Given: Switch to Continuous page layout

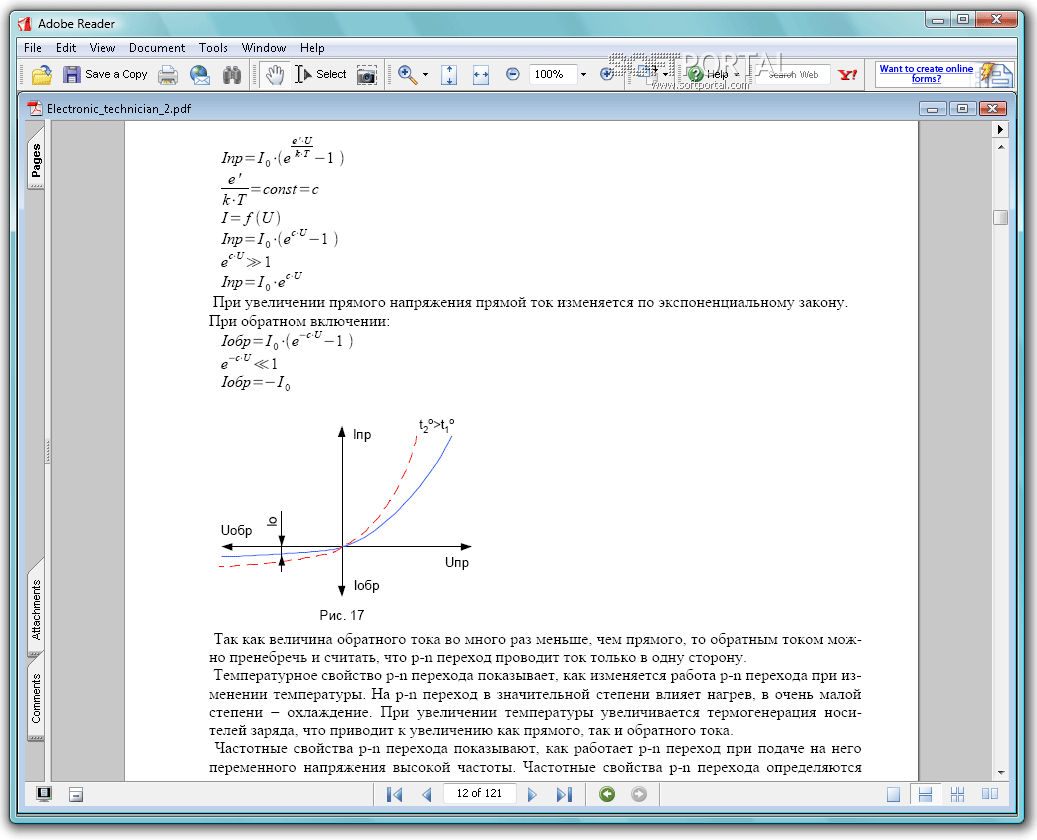Looking at the screenshot, I should 925,794.
